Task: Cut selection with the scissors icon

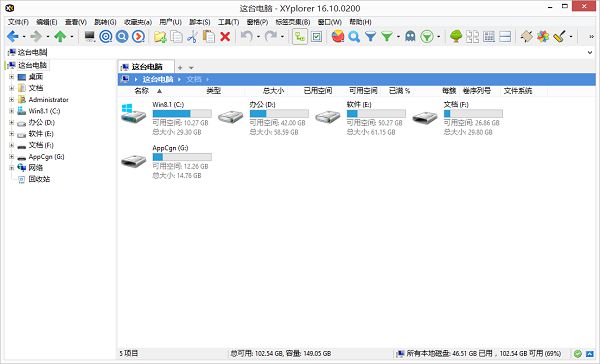Action: tap(192, 36)
